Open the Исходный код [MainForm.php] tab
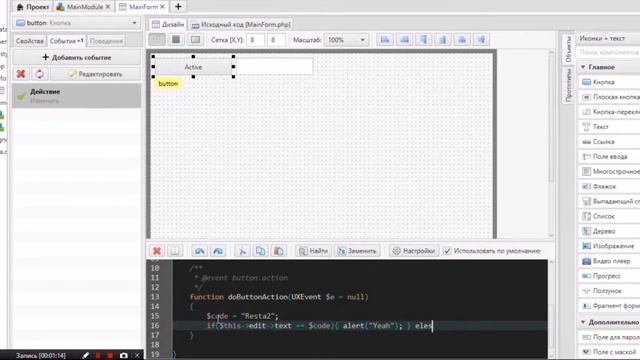 [241, 24]
